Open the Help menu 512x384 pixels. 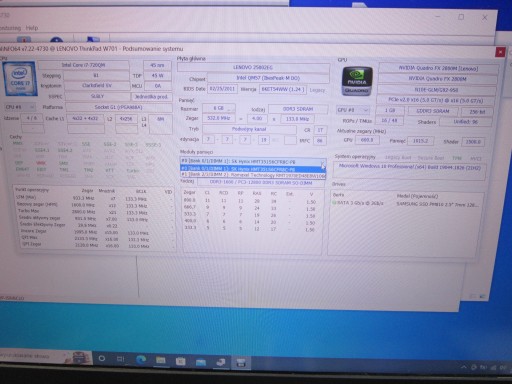pos(32,28)
